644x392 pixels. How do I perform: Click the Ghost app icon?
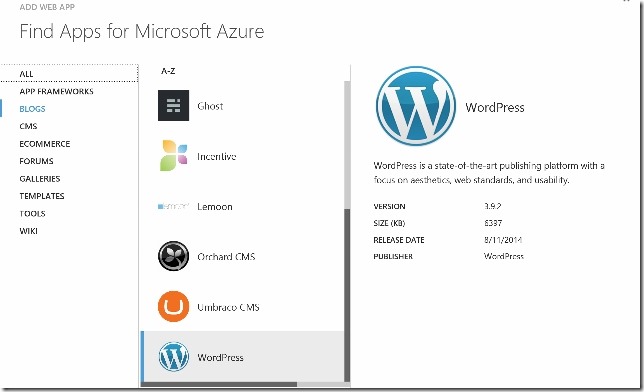coord(173,106)
